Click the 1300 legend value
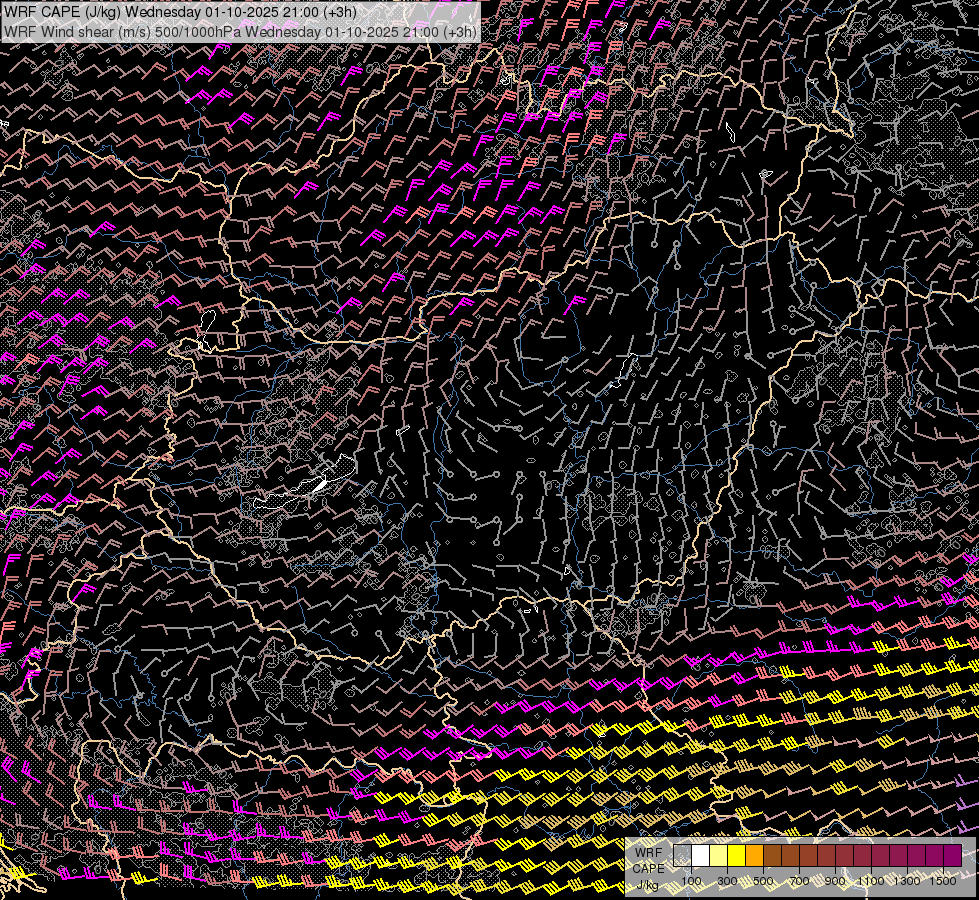Screen dimensions: 979x900 pos(907,881)
